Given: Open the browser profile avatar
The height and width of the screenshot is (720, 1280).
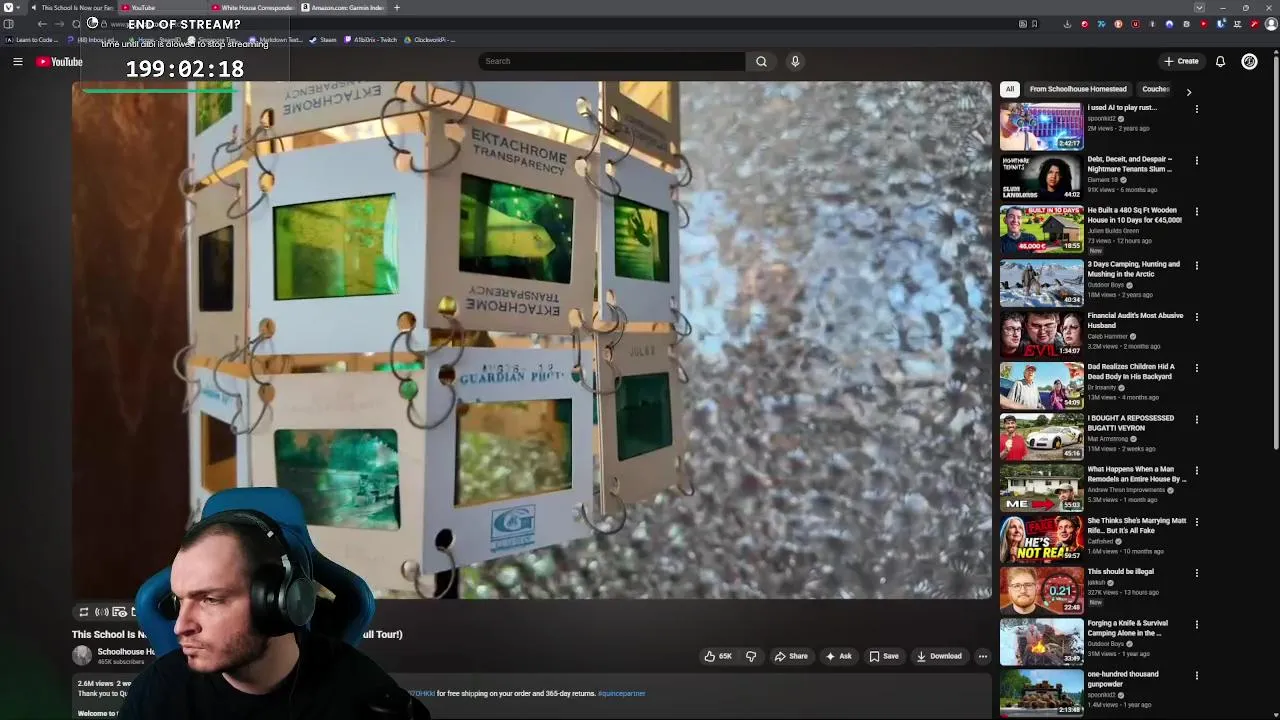Looking at the screenshot, I should [1272, 24].
